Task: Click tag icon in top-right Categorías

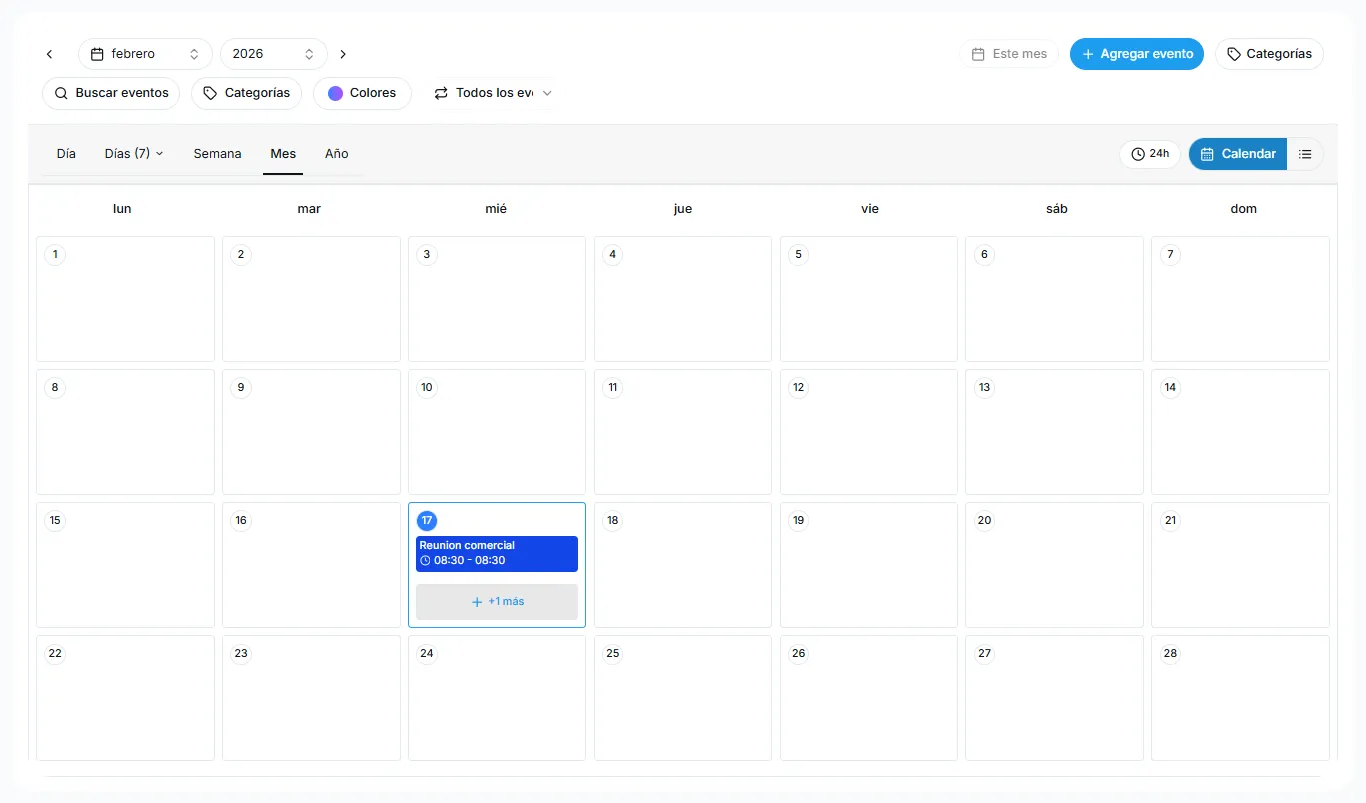Action: (1234, 54)
